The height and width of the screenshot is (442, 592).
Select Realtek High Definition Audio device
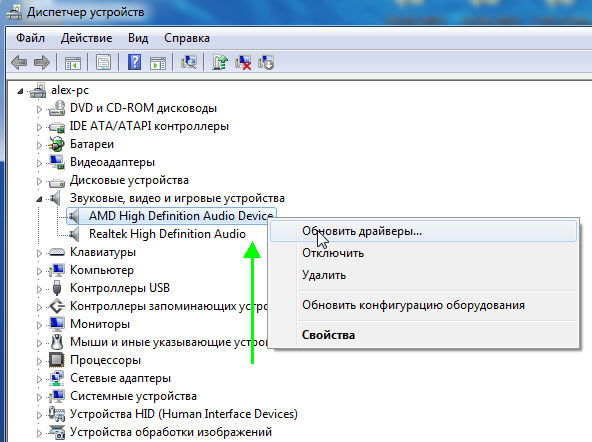coord(167,234)
